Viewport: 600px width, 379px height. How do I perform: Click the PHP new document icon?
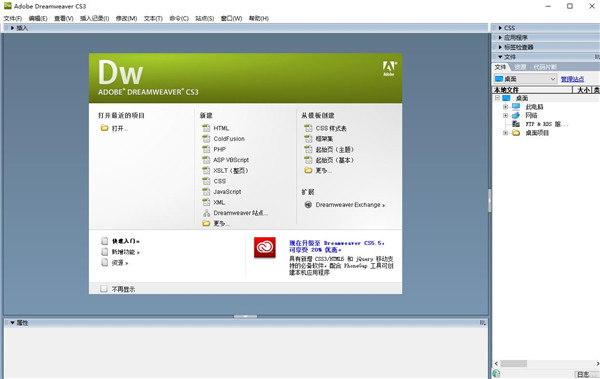[206, 149]
